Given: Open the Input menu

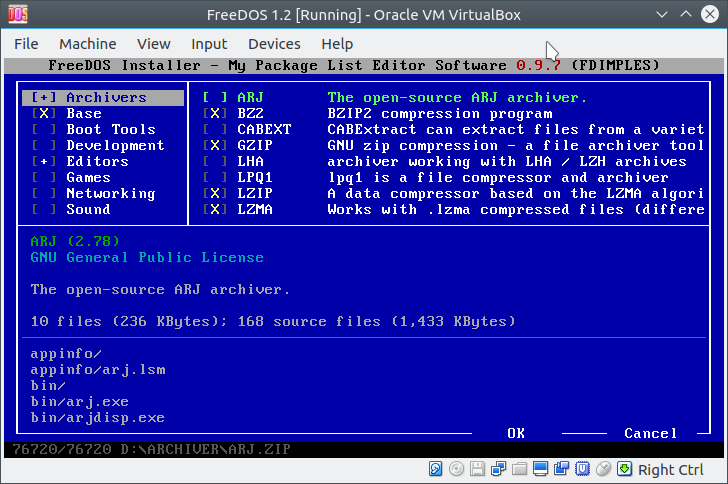Looking at the screenshot, I should (209, 44).
